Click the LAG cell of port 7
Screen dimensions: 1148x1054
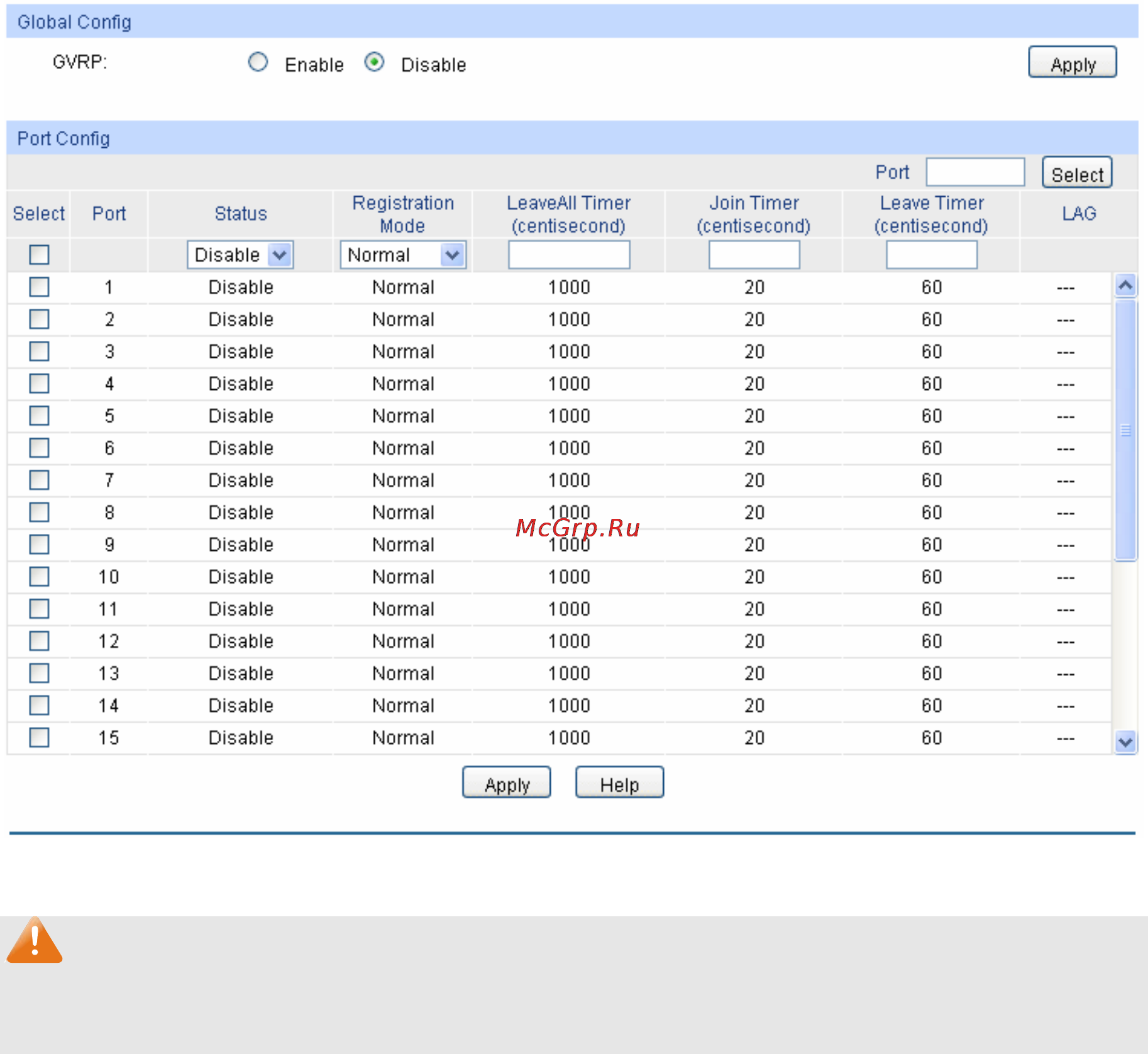coord(1066,482)
